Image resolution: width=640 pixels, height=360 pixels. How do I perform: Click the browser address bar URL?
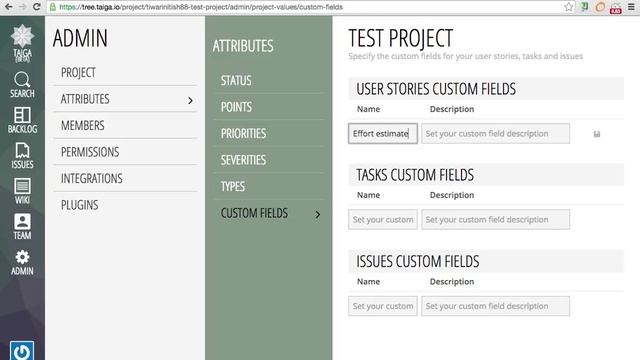pyautogui.click(x=201, y=7)
